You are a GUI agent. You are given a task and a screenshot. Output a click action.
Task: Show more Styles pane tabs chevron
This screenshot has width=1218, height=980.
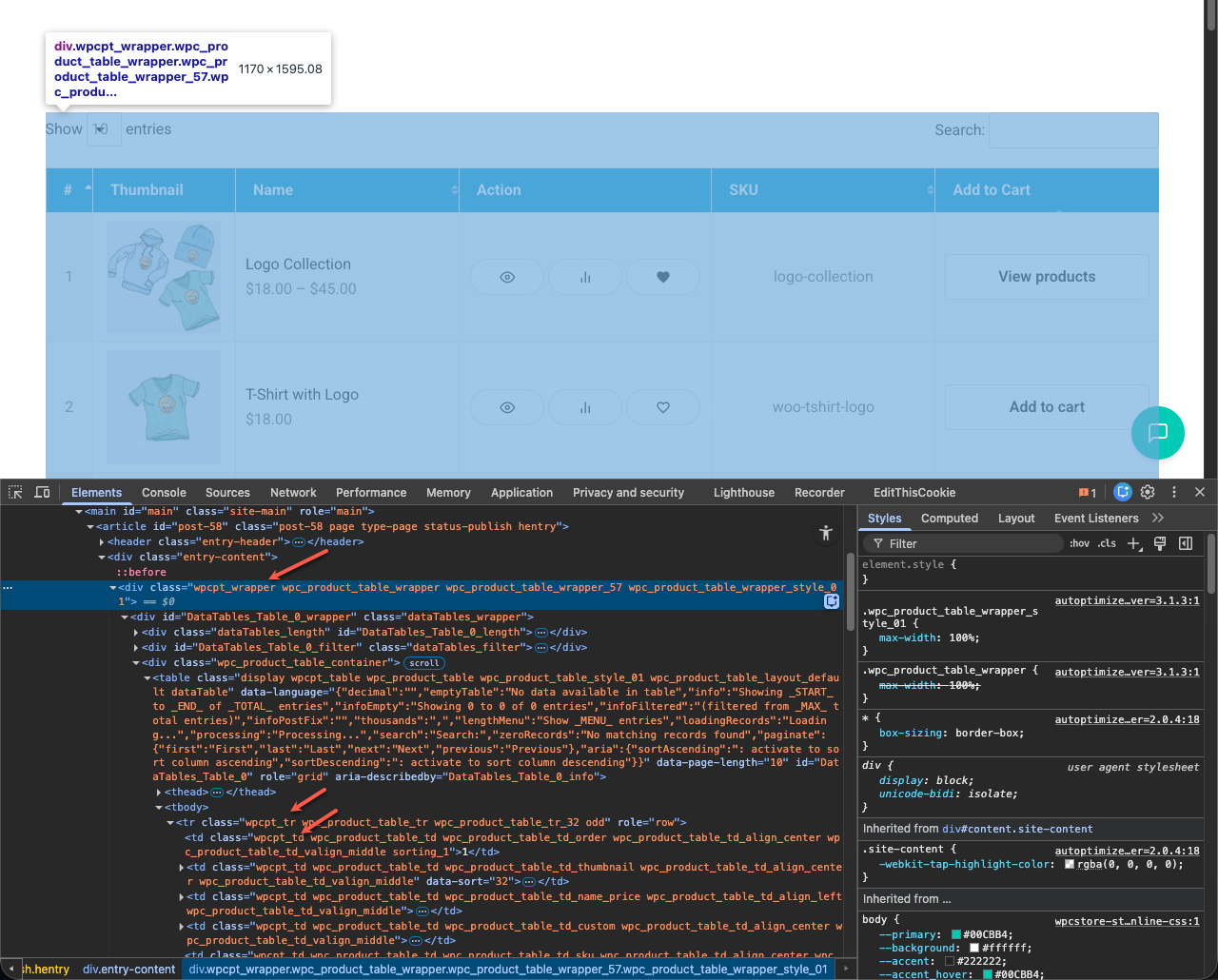point(1158,518)
